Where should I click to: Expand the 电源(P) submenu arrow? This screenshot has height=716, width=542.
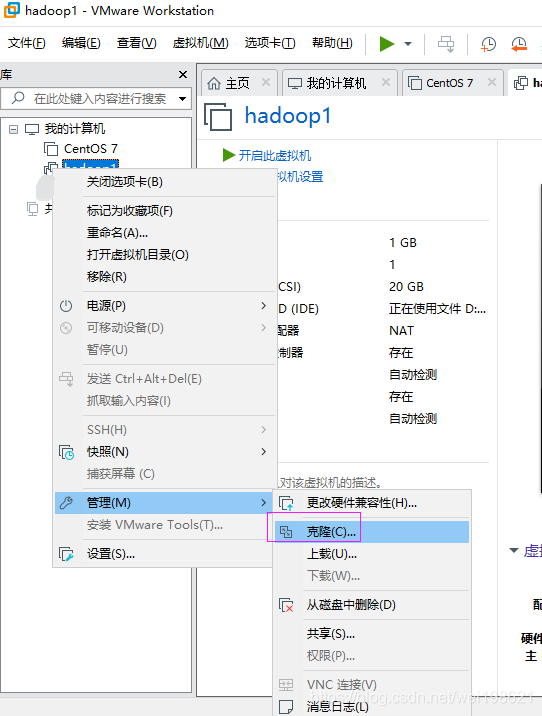point(263,305)
